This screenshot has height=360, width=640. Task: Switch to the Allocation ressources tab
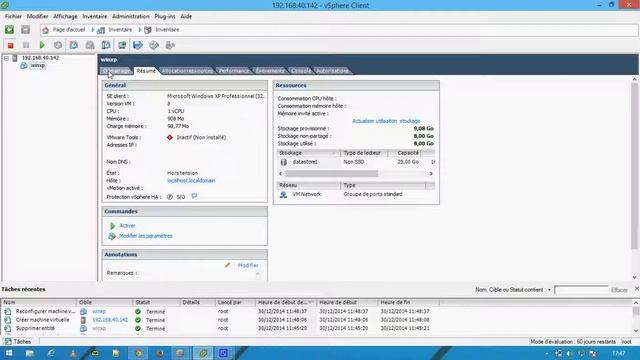point(187,71)
